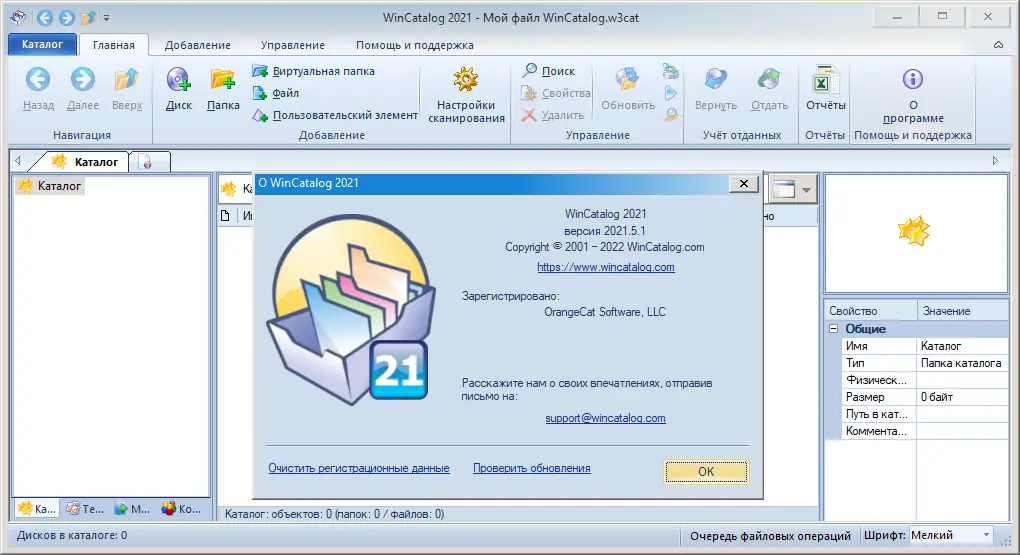This screenshot has width=1020, height=555.
Task: Click Очередь файловых операций in status bar
Action: tap(770, 535)
